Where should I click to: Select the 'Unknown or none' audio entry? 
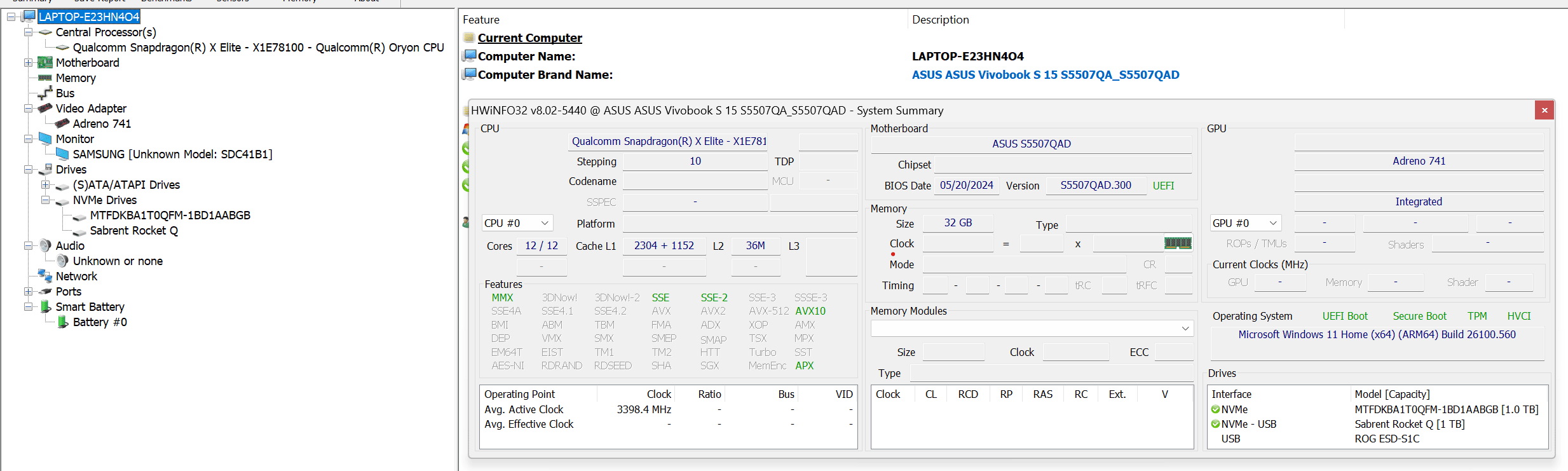point(118,261)
